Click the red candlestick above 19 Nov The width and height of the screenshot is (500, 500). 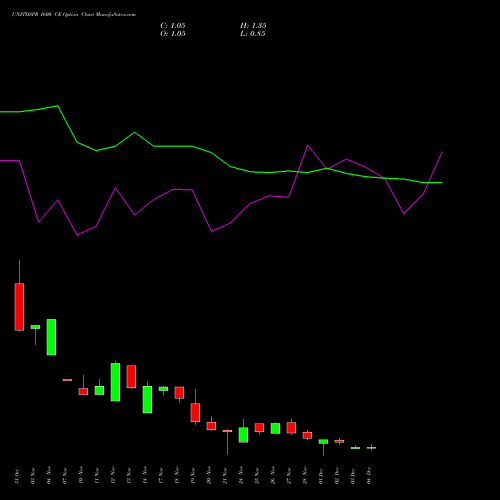coord(195,413)
